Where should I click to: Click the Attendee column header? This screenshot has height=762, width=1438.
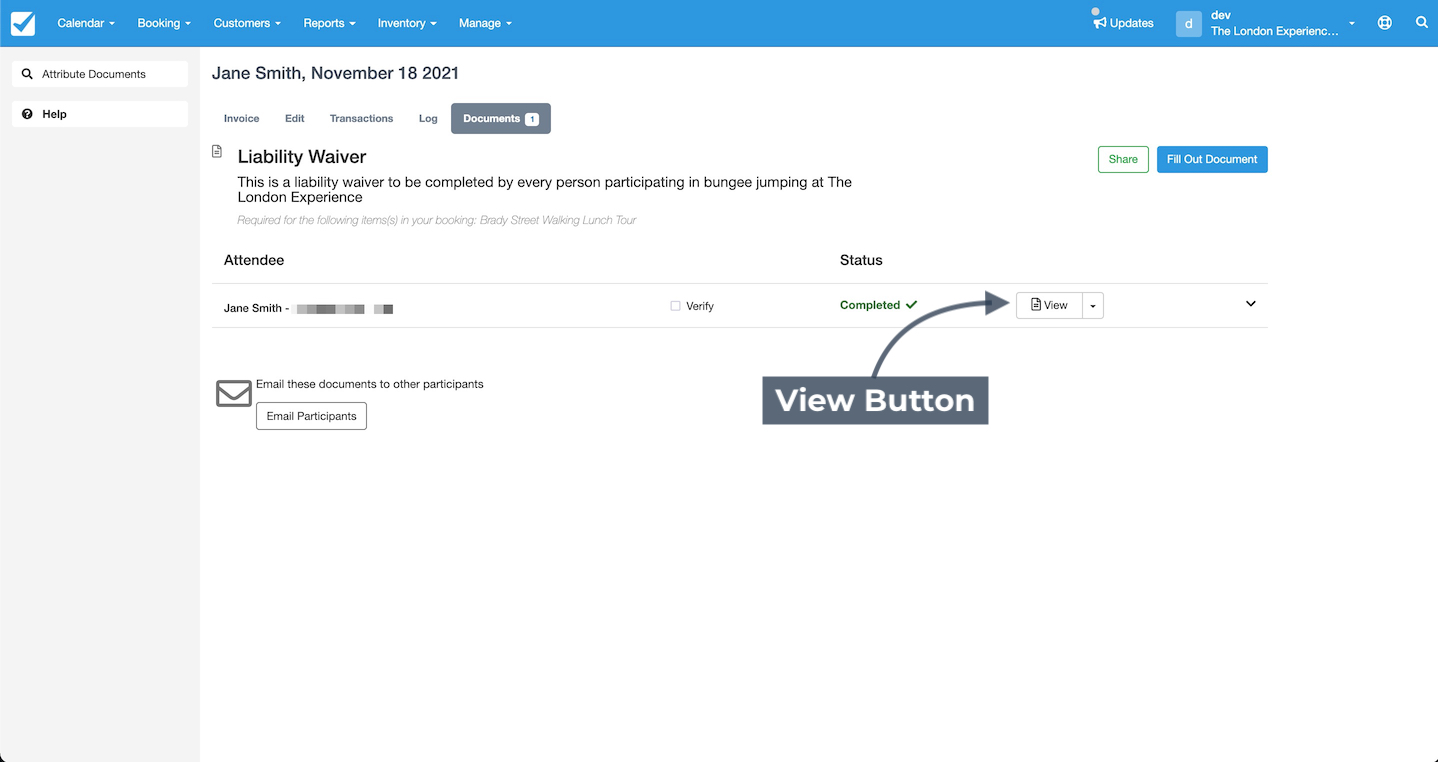[254, 260]
